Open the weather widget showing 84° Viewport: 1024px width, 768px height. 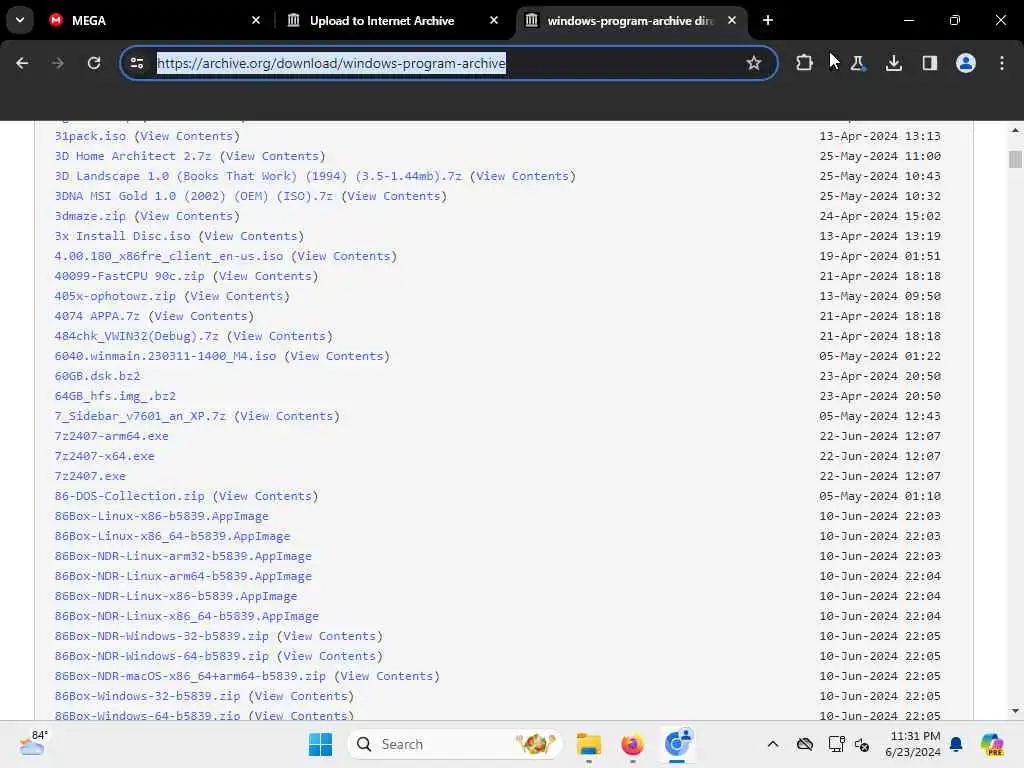(33, 744)
